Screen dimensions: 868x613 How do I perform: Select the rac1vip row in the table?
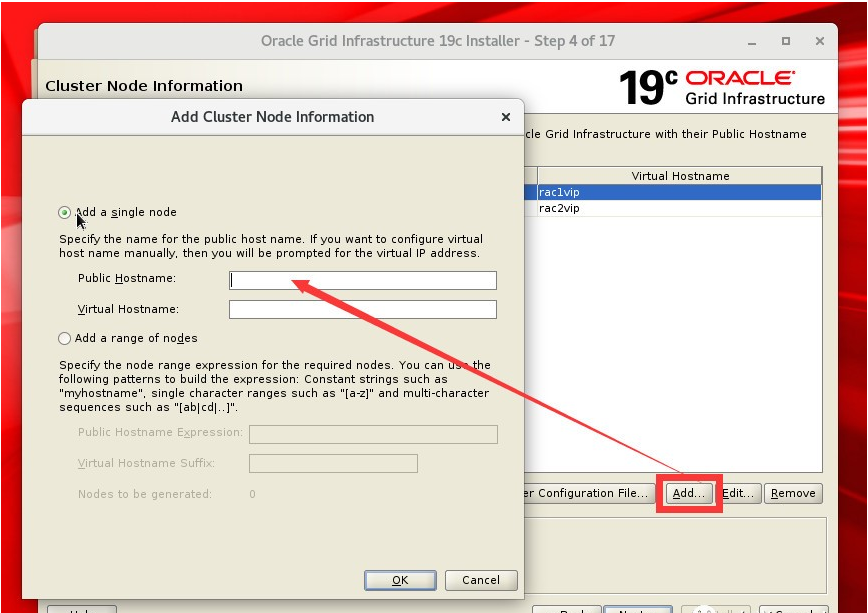(x=673, y=192)
